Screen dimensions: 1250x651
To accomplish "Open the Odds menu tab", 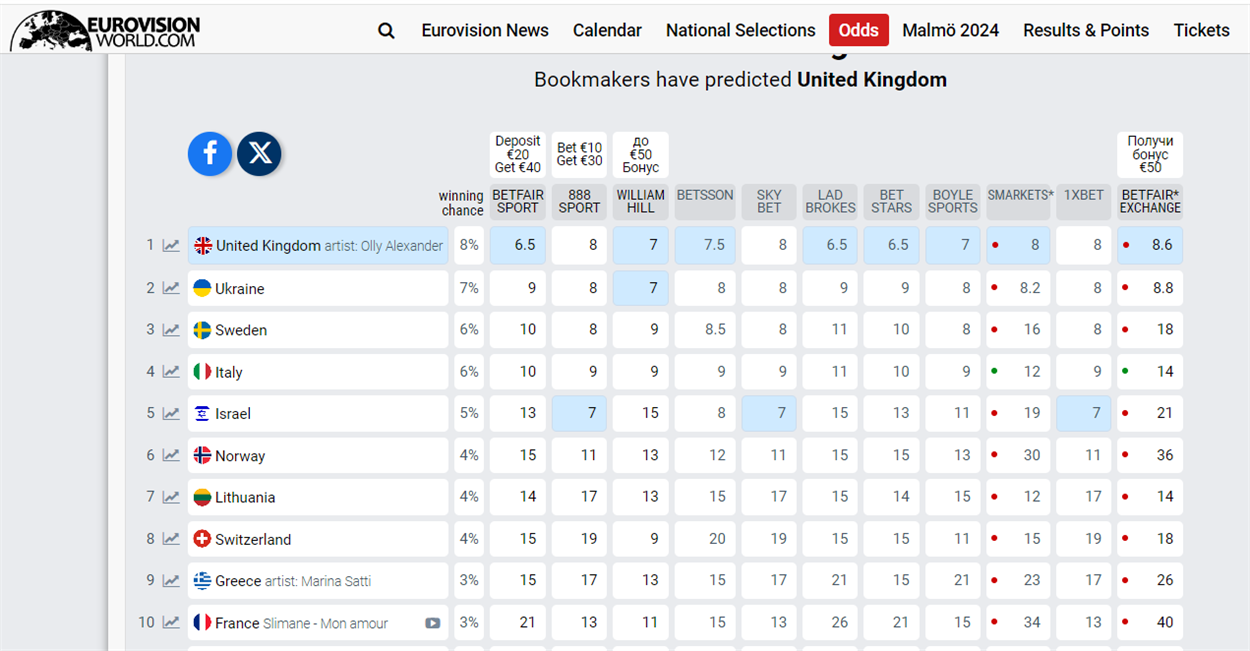I will click(859, 30).
